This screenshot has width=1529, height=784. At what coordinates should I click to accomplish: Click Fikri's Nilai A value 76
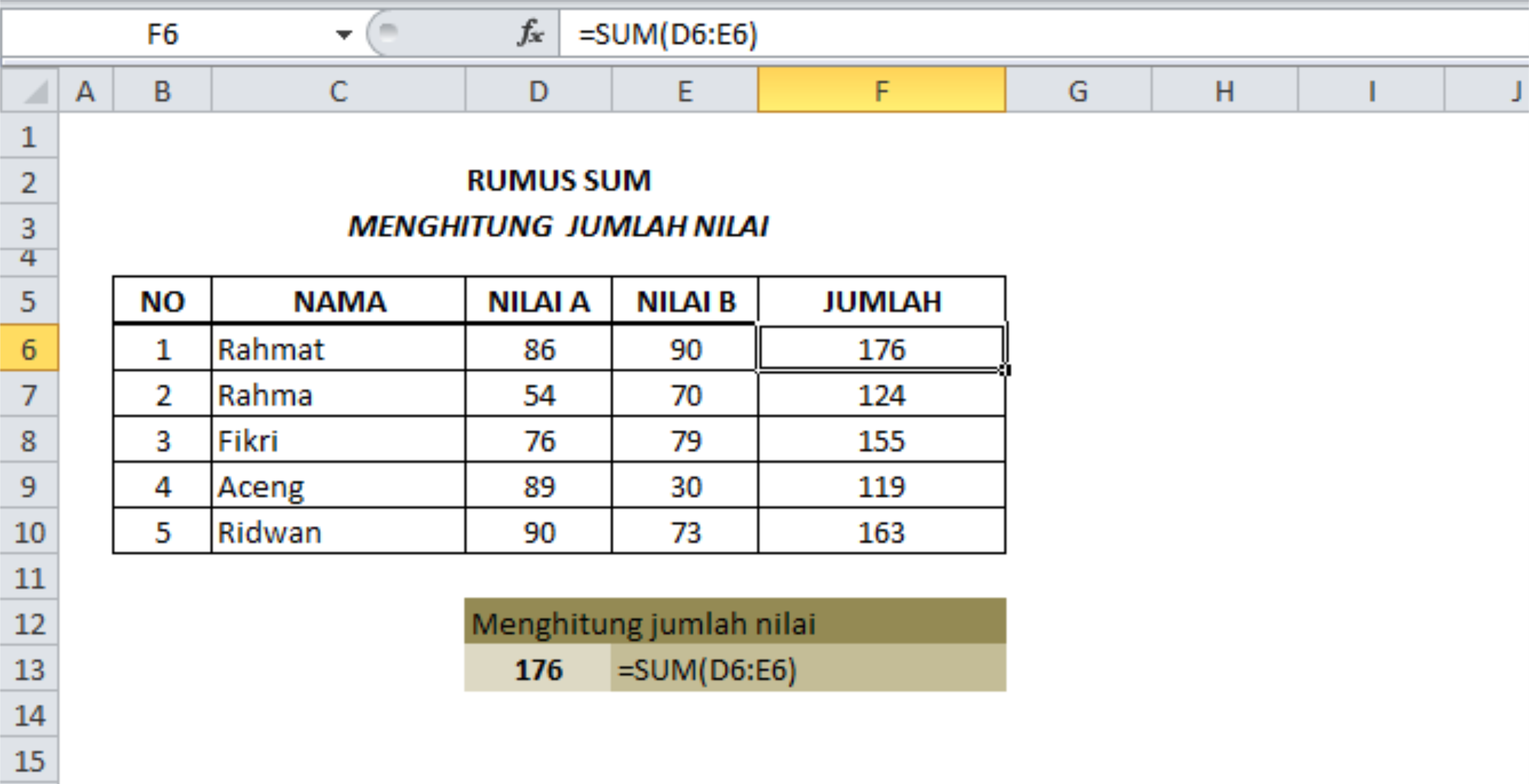tap(539, 440)
